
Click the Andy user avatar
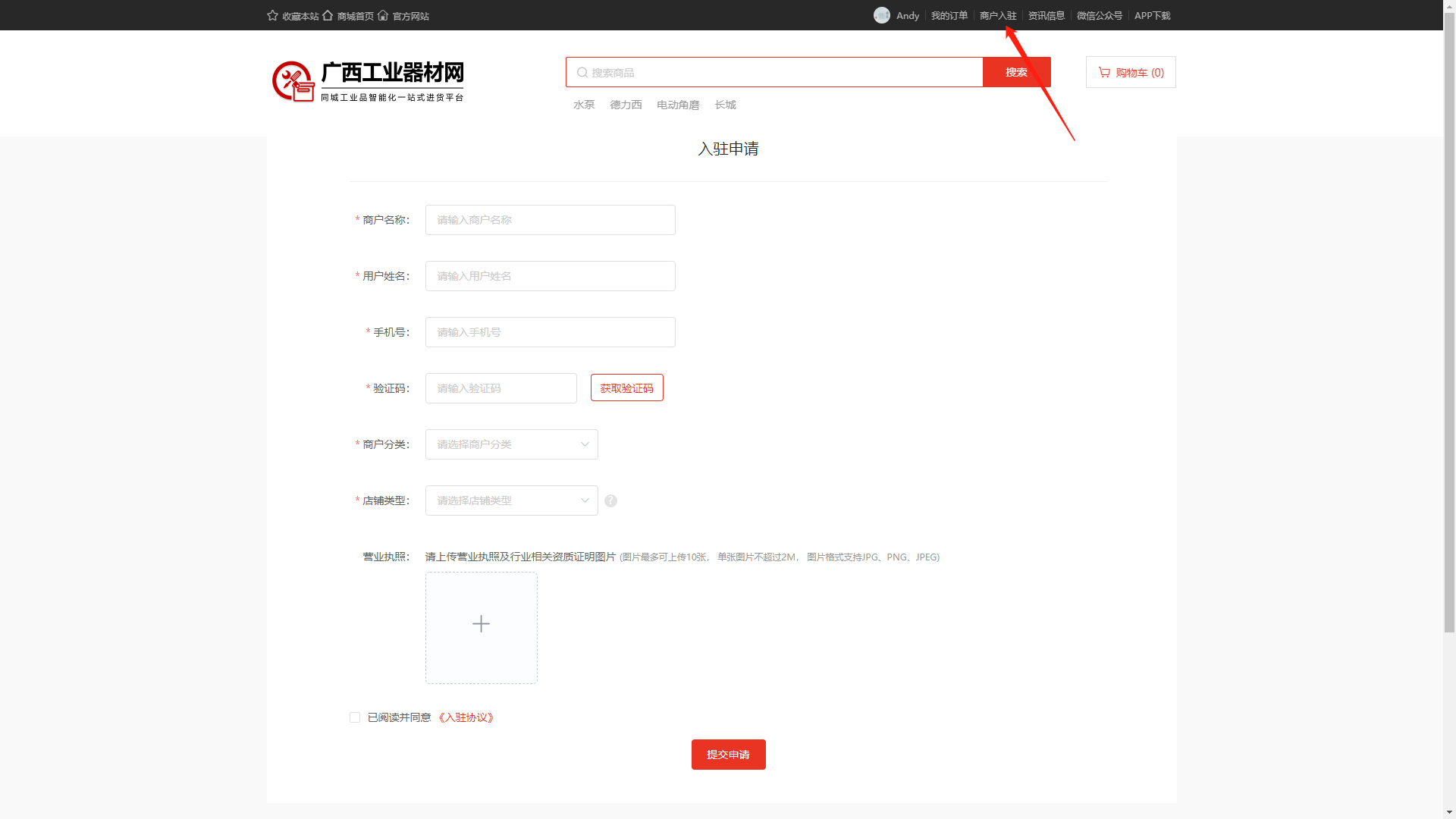881,15
